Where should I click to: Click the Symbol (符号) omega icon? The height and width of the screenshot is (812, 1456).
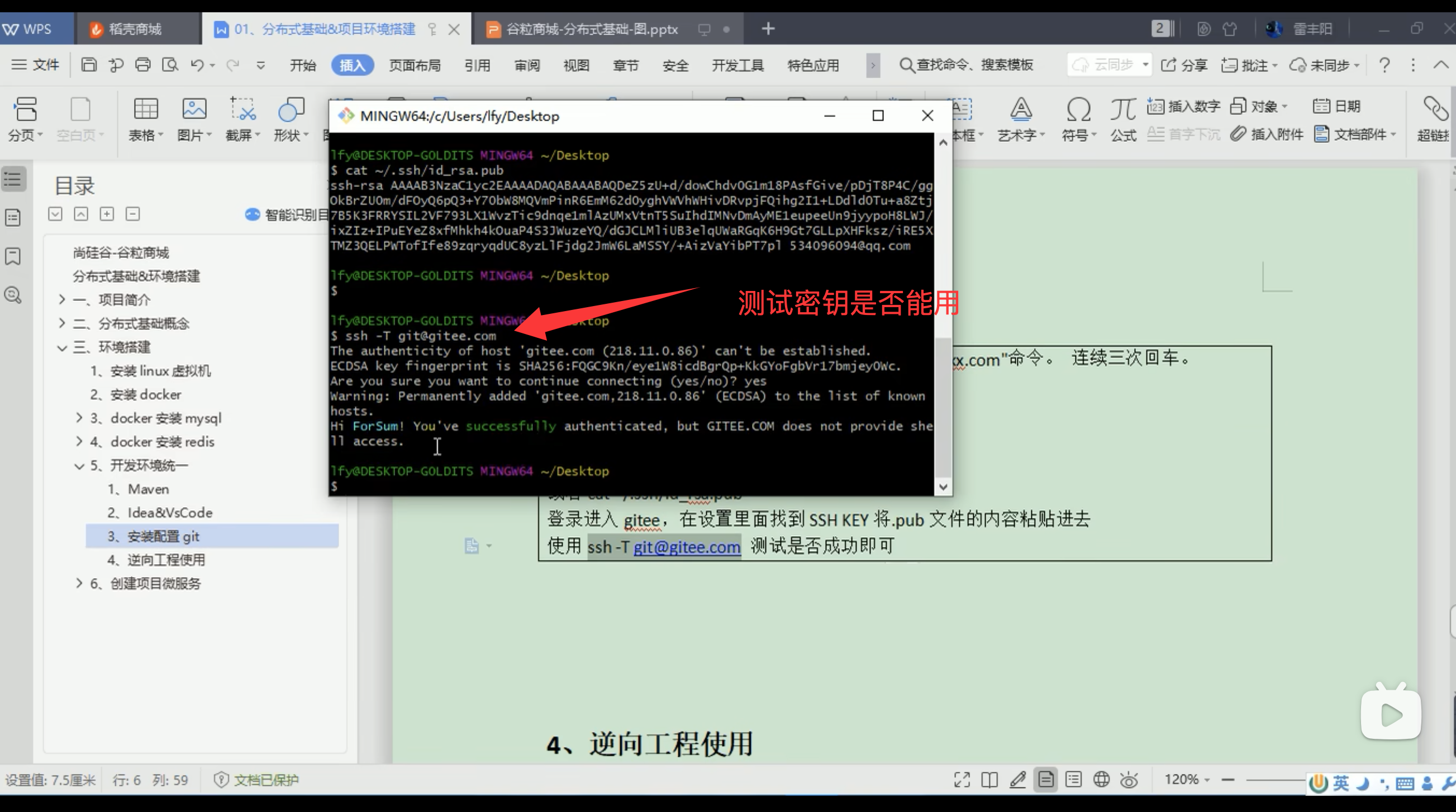tap(1078, 109)
